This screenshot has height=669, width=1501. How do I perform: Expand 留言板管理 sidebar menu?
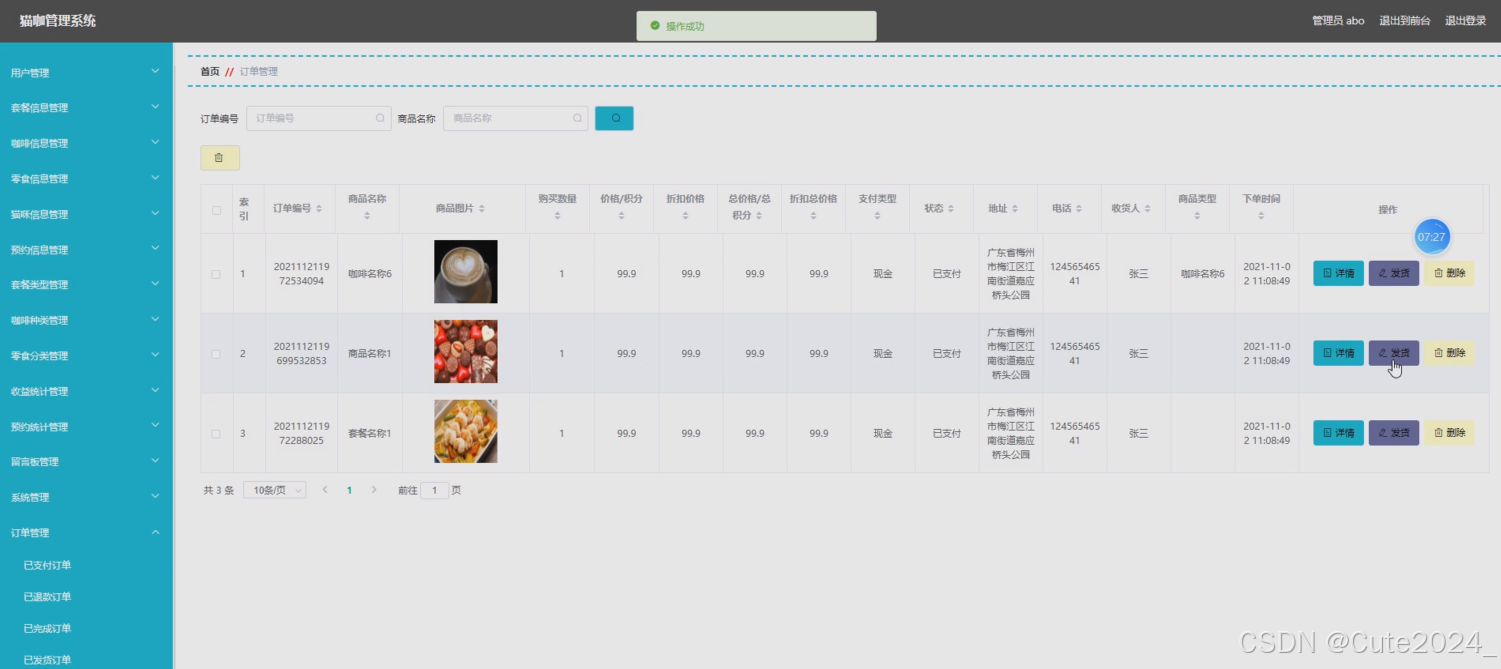click(x=86, y=462)
